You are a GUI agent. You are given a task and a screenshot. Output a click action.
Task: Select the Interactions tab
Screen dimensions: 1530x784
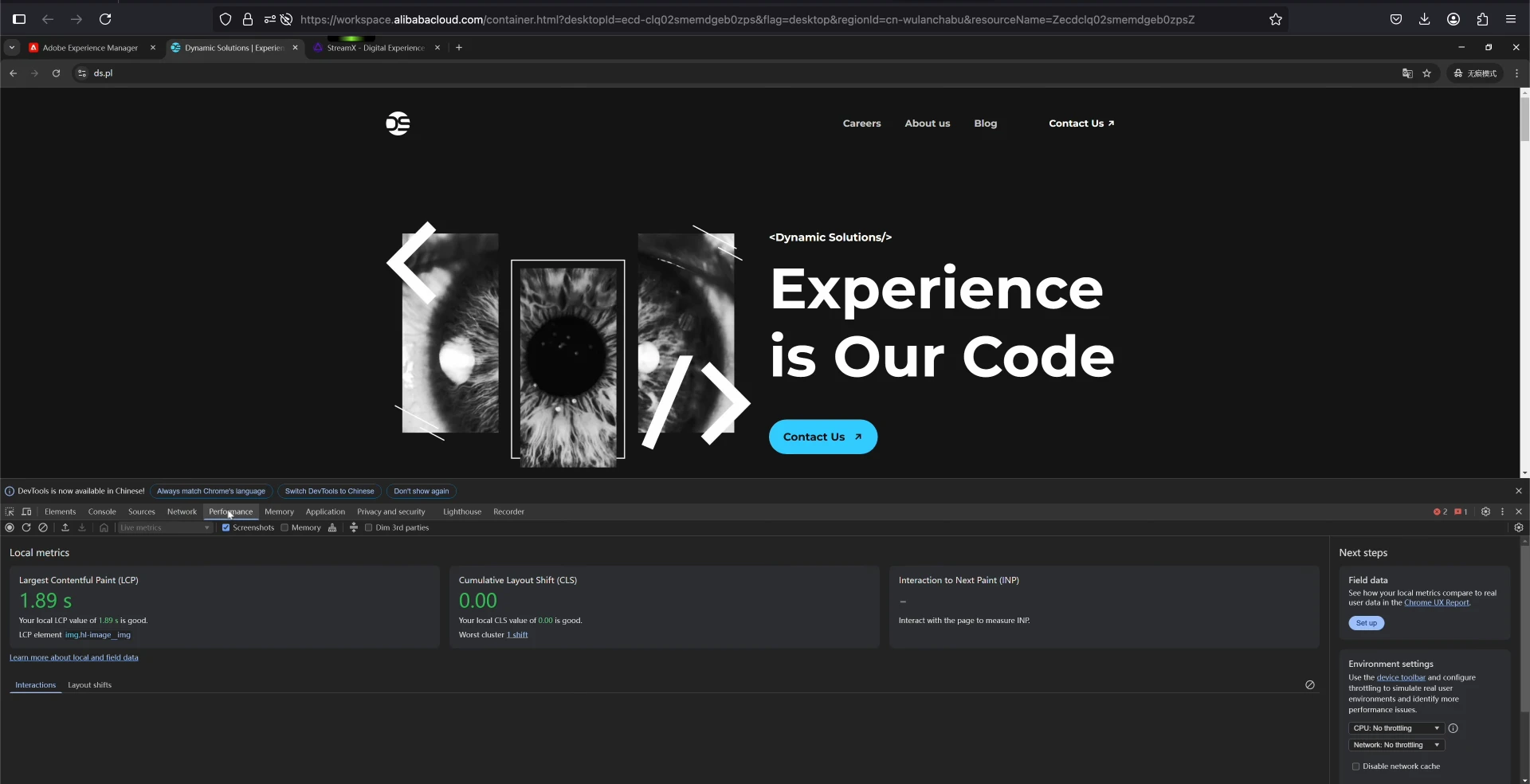(35, 685)
